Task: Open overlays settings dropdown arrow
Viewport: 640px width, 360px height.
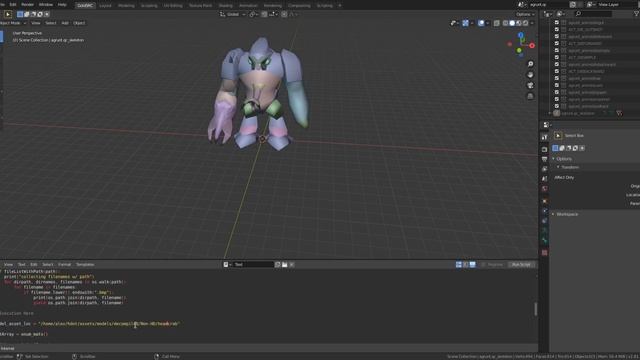Action: click(488, 23)
